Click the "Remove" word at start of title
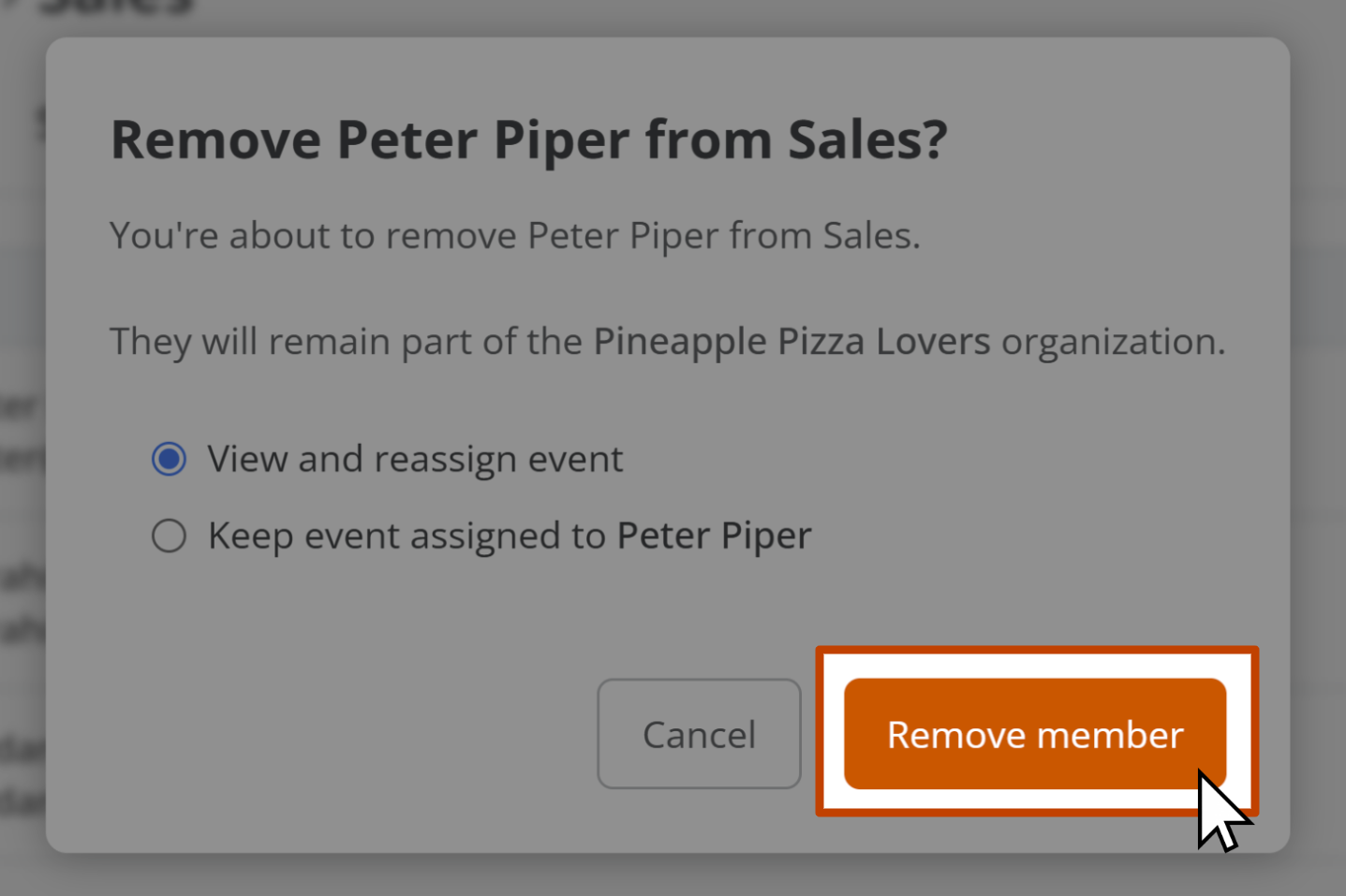The image size is (1346, 896). tap(216, 140)
